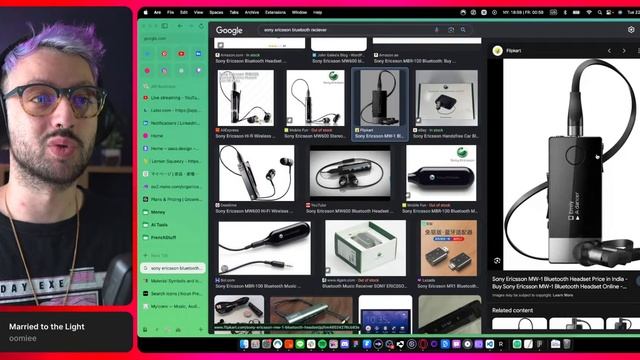640x360 pixels.
Task: Open the large MW-1 headset preview image
Action: tap(571, 164)
